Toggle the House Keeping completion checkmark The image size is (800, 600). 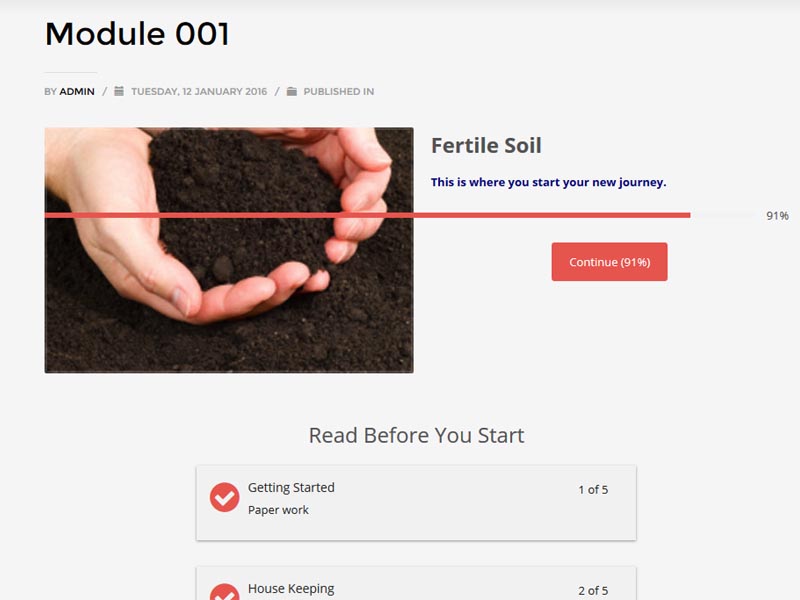coord(224,592)
